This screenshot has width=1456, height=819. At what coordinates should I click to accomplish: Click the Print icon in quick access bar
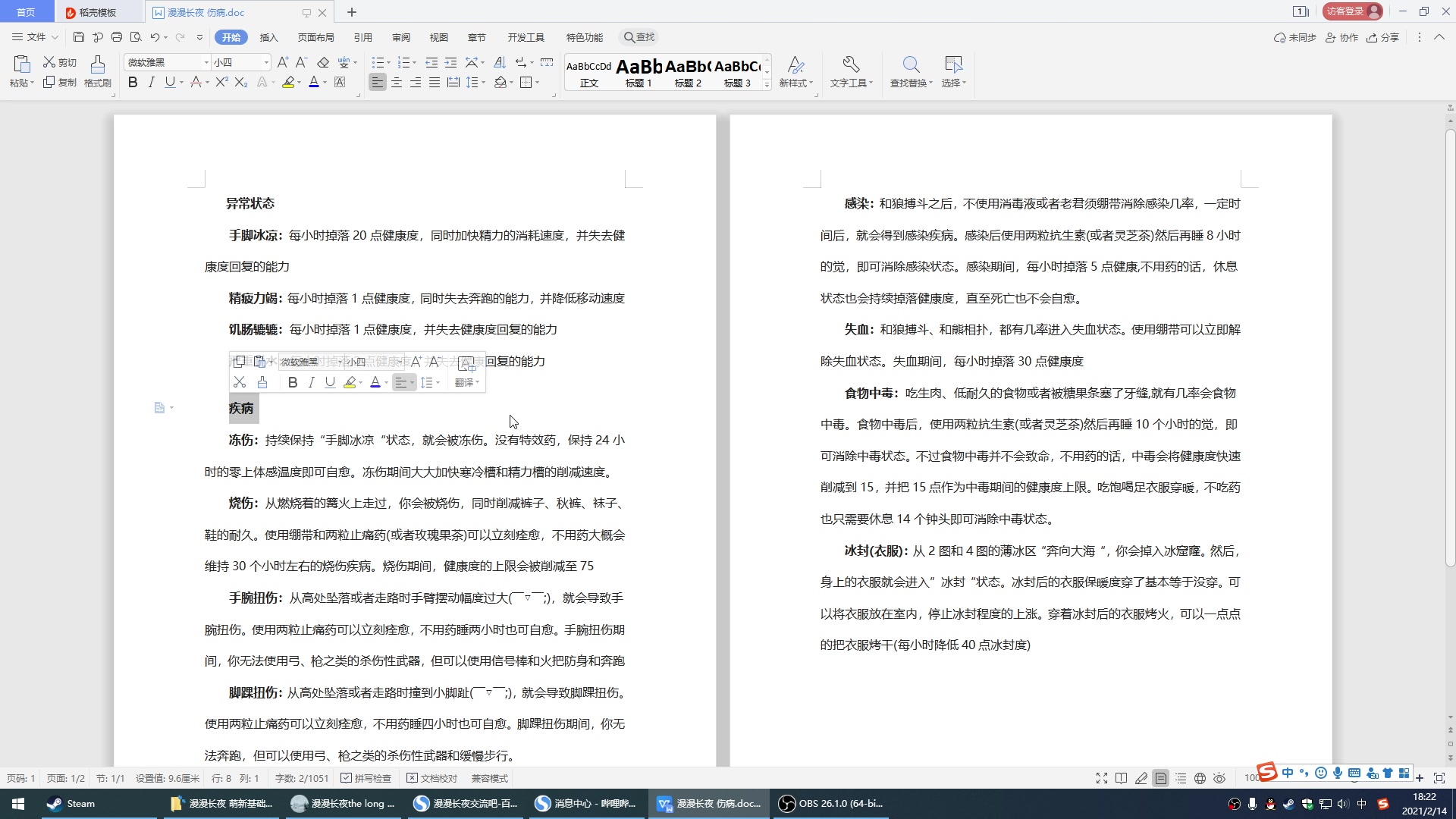[x=117, y=37]
